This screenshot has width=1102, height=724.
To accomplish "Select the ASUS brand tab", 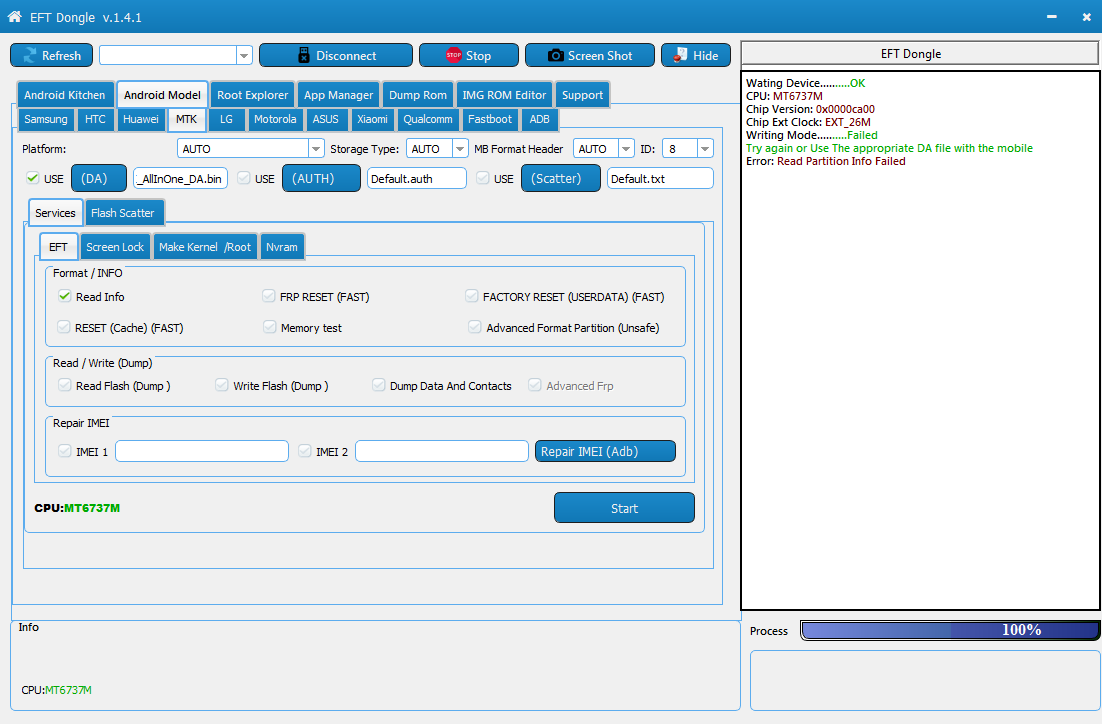I will [x=325, y=119].
